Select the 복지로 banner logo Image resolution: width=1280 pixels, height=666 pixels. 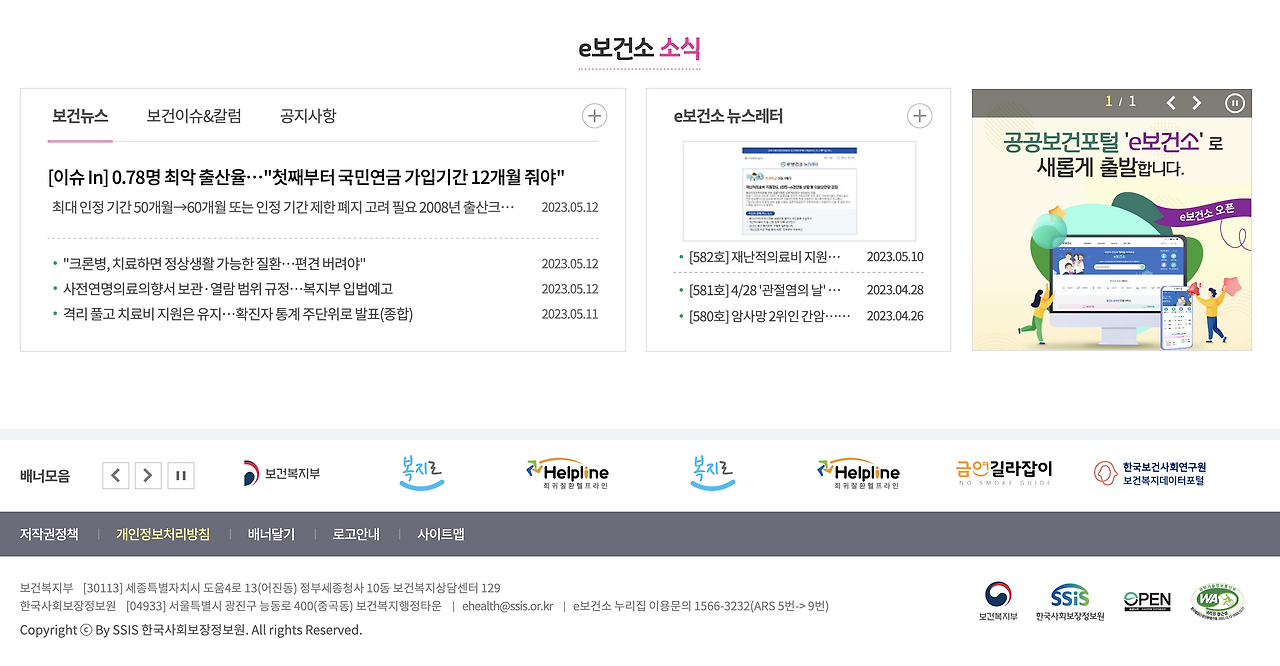[x=419, y=471]
